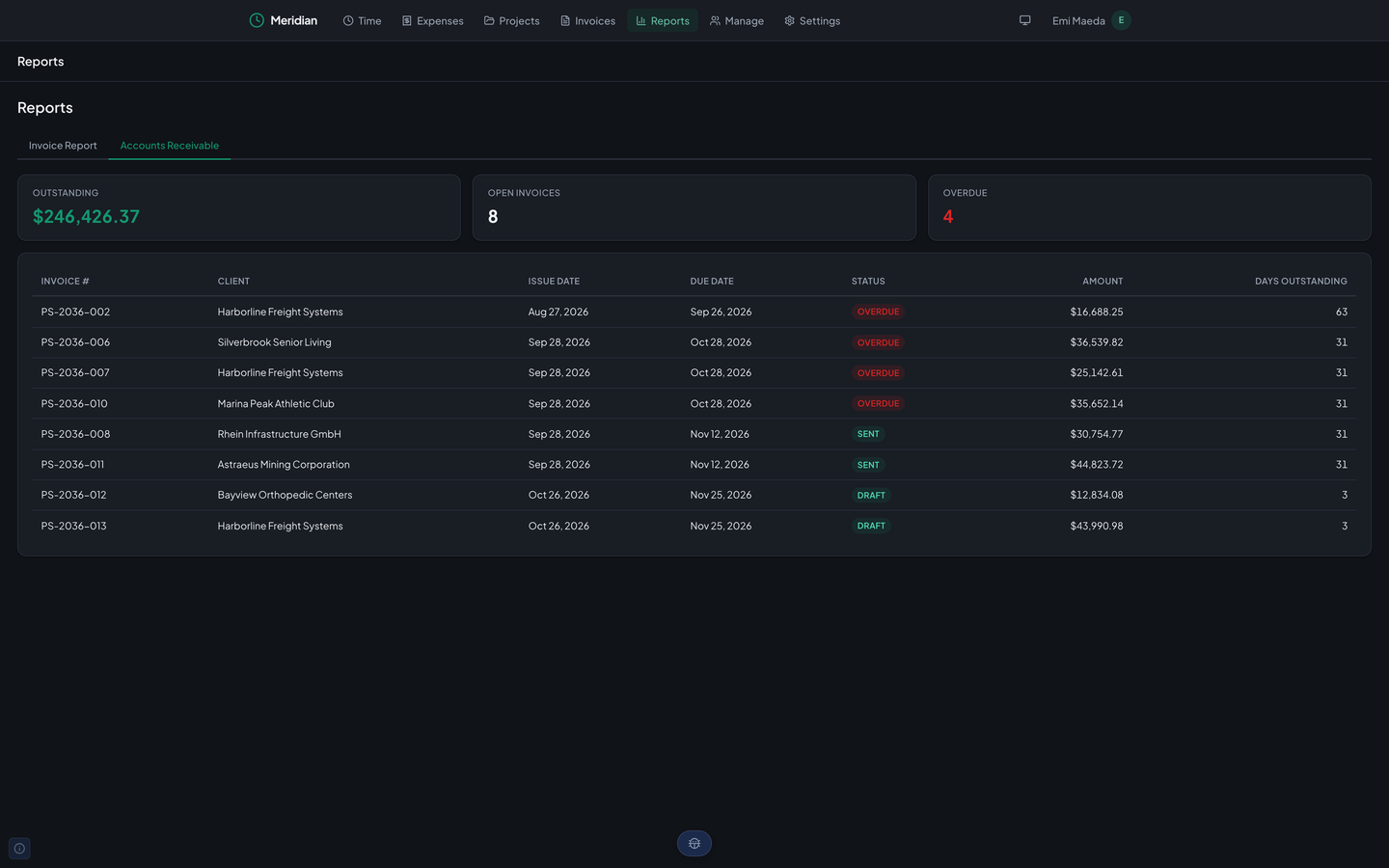Click the info icon in bottom-left corner
1389x868 pixels.
coord(19,849)
